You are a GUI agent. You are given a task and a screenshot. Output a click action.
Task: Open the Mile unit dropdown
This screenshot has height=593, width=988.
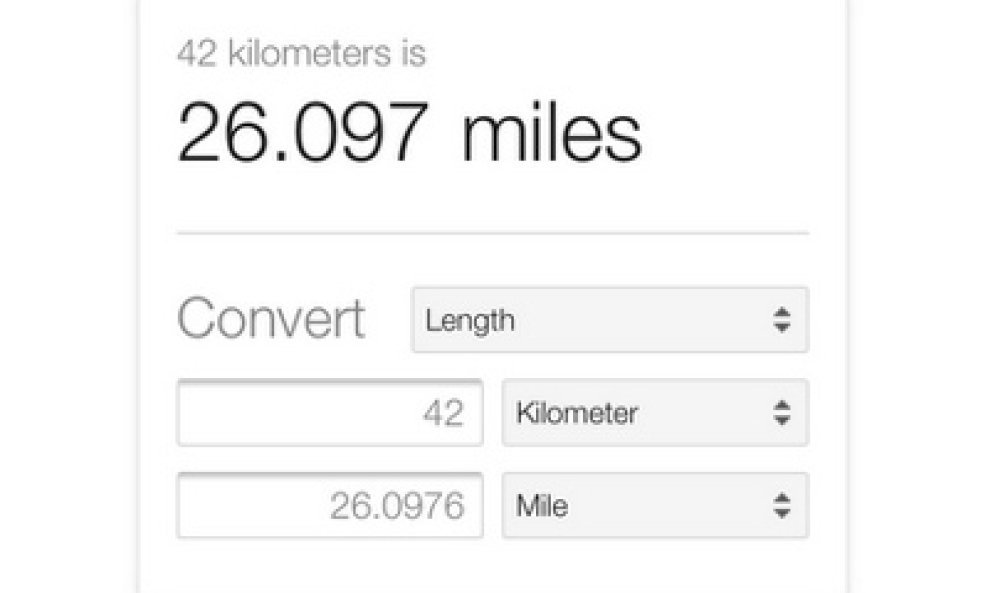(655, 505)
